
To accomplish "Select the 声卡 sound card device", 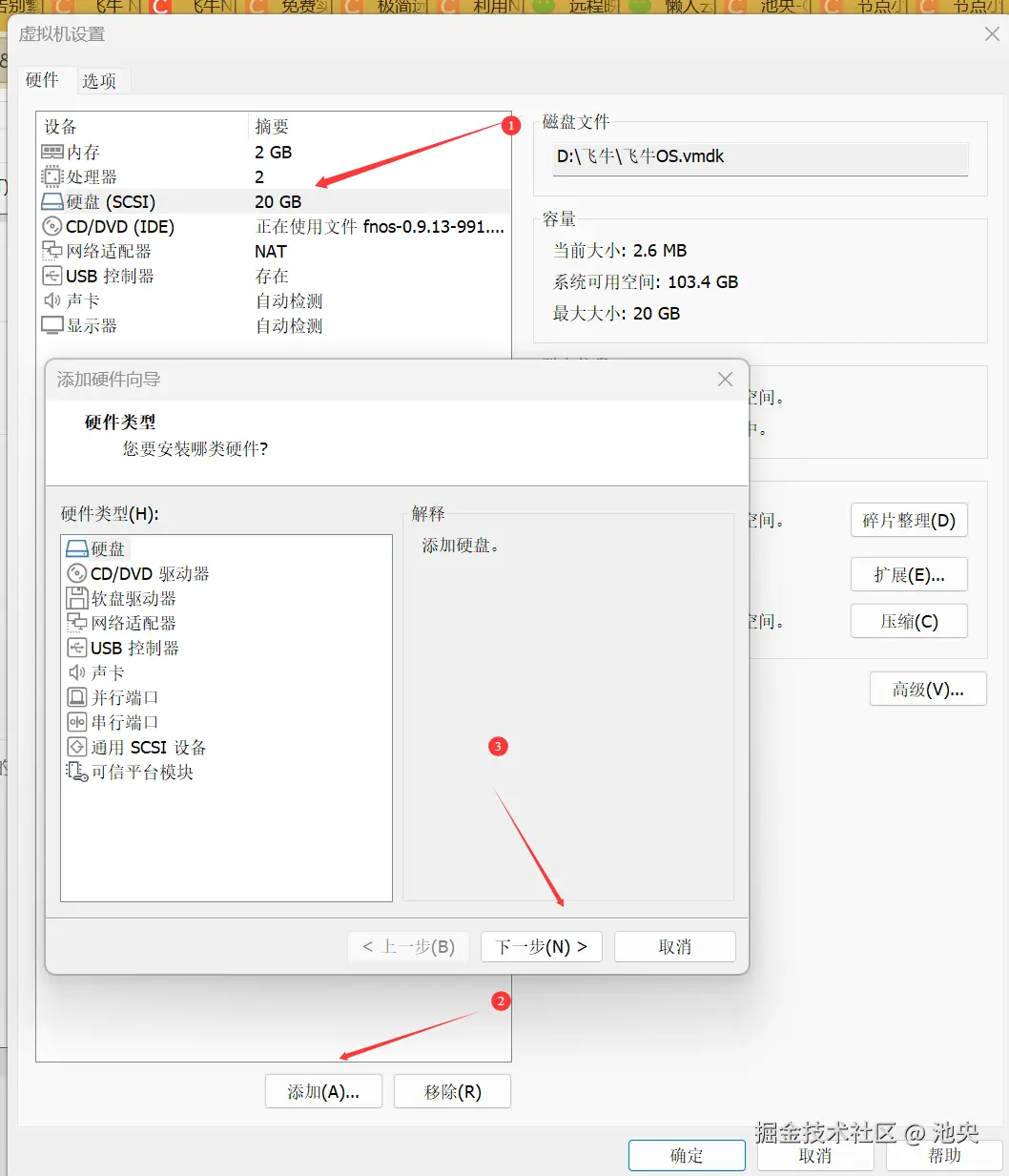I will (x=82, y=300).
